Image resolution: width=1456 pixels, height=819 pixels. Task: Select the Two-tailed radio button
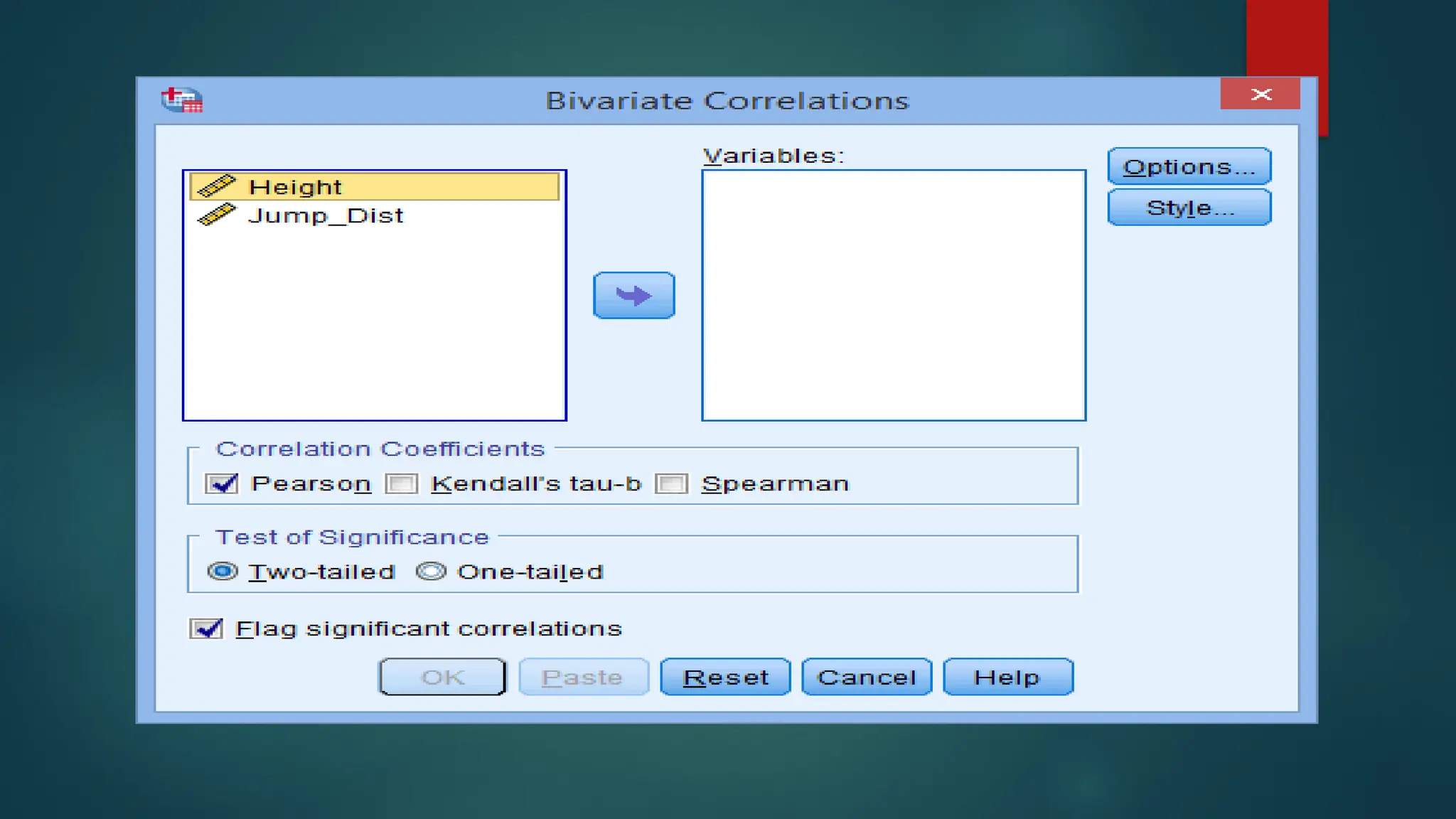pos(223,572)
